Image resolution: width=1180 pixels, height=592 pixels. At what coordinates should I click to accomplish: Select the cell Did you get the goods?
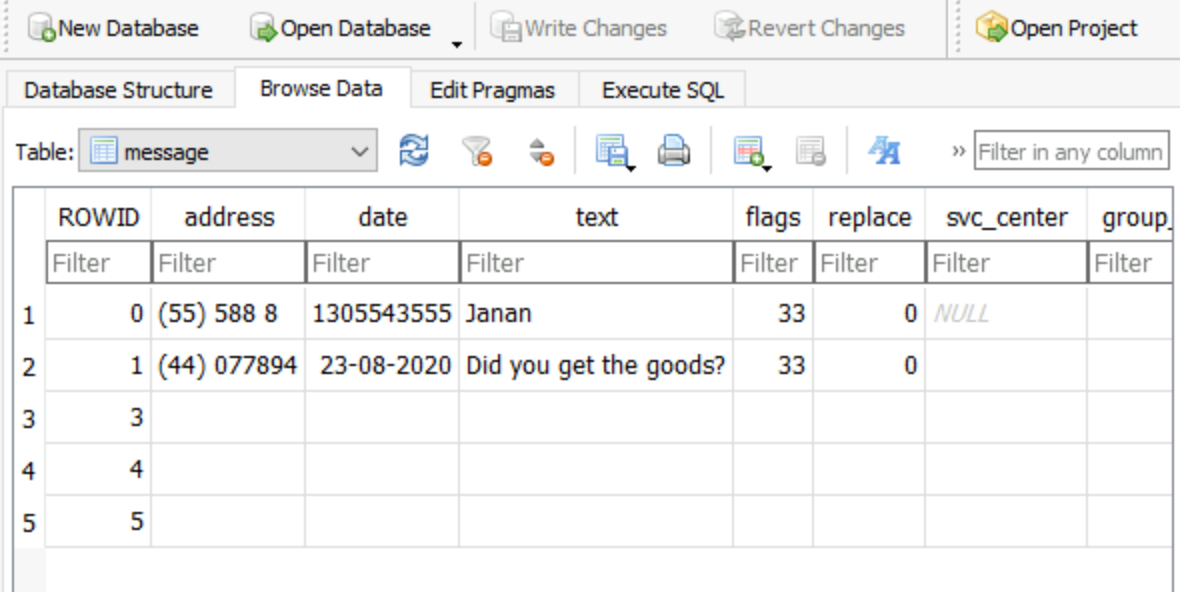point(596,366)
